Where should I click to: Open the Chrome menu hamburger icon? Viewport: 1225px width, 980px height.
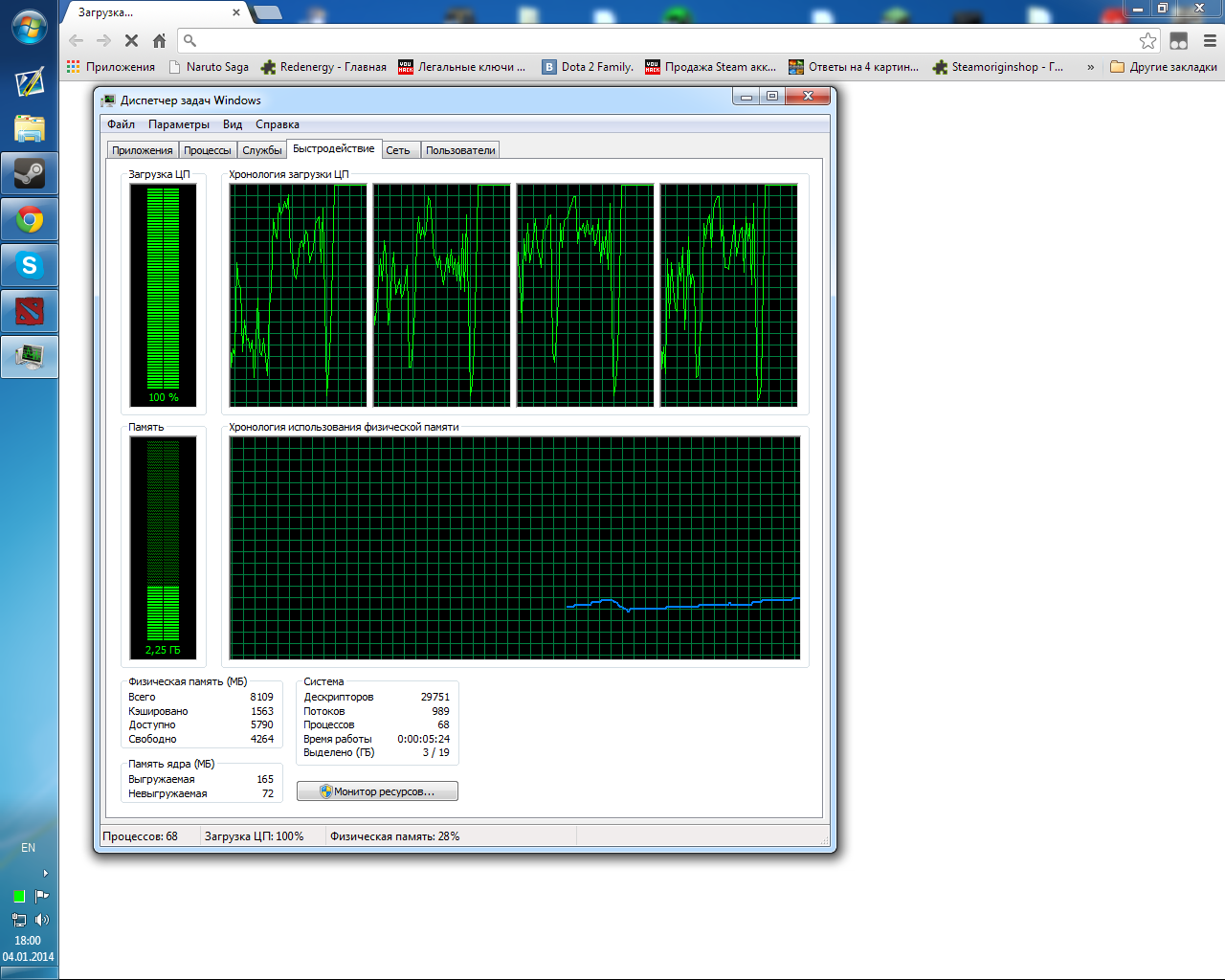pyautogui.click(x=1210, y=40)
